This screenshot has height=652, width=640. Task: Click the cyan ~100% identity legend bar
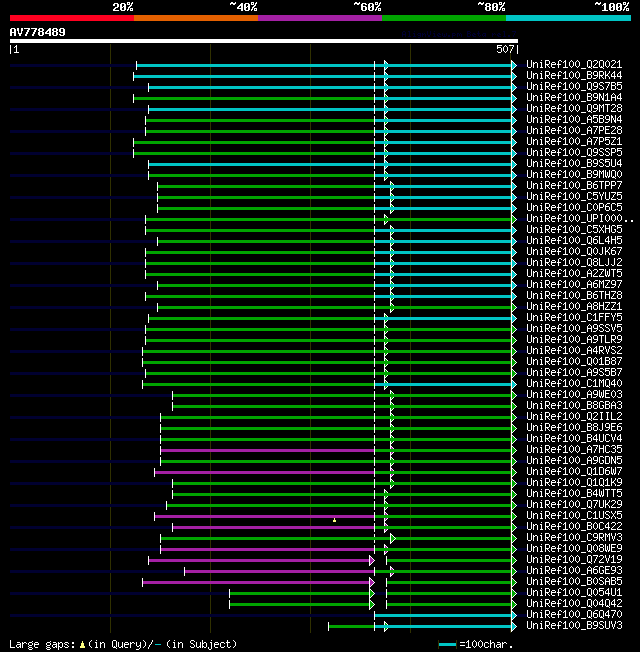click(x=568, y=18)
